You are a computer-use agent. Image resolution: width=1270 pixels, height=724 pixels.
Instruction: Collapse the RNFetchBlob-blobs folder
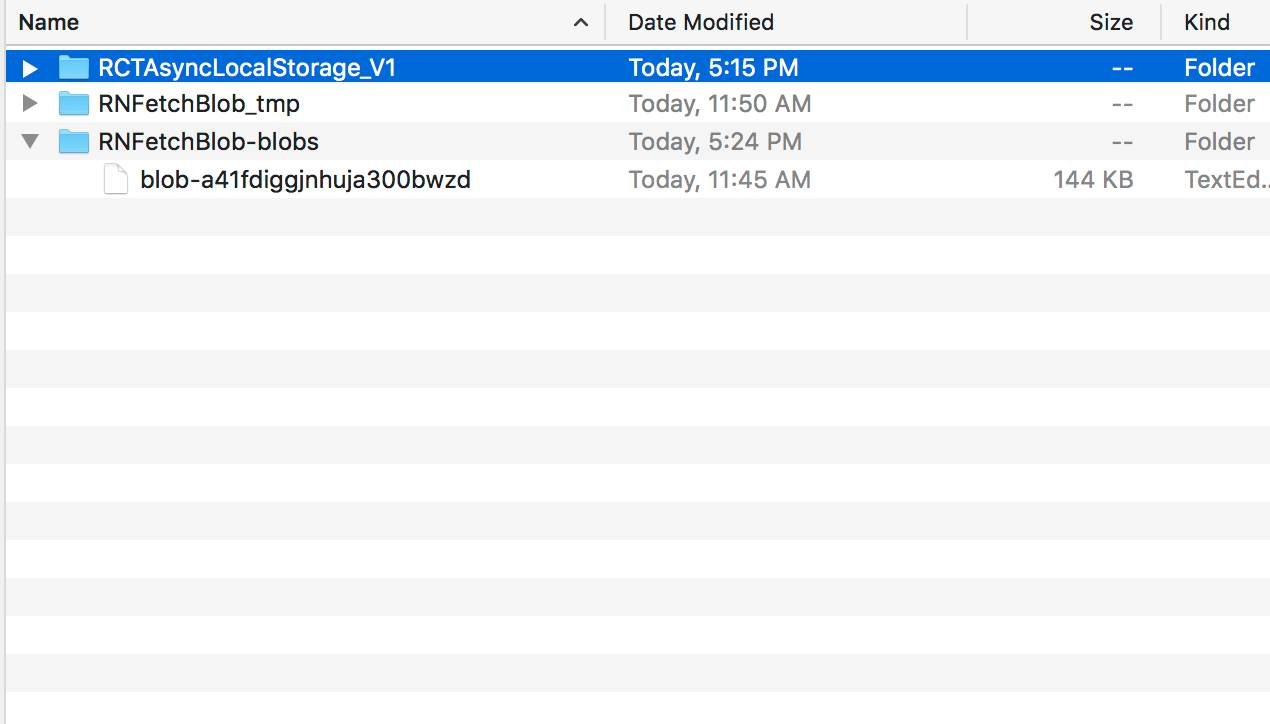point(30,142)
